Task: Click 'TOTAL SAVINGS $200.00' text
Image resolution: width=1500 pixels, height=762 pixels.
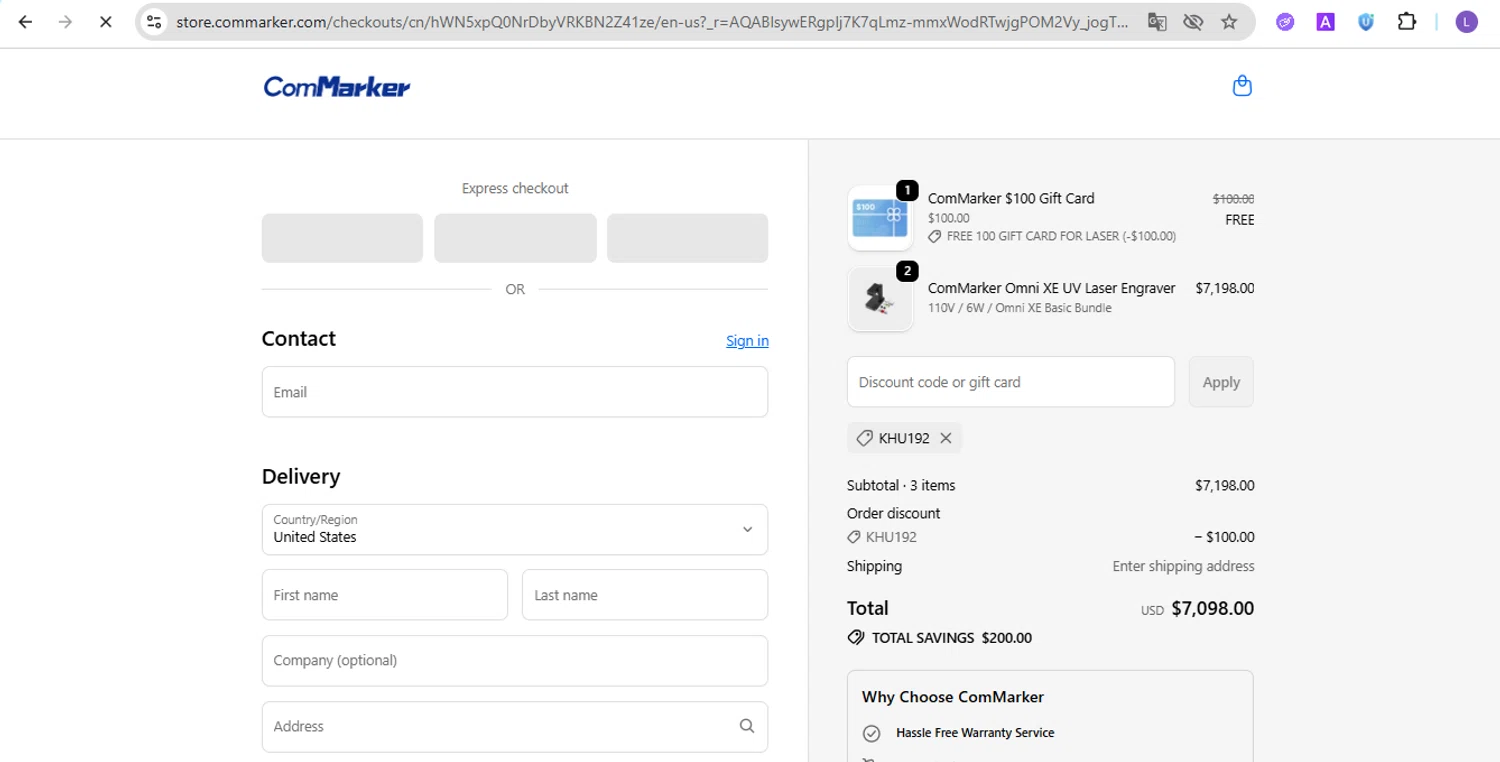Action: point(952,638)
